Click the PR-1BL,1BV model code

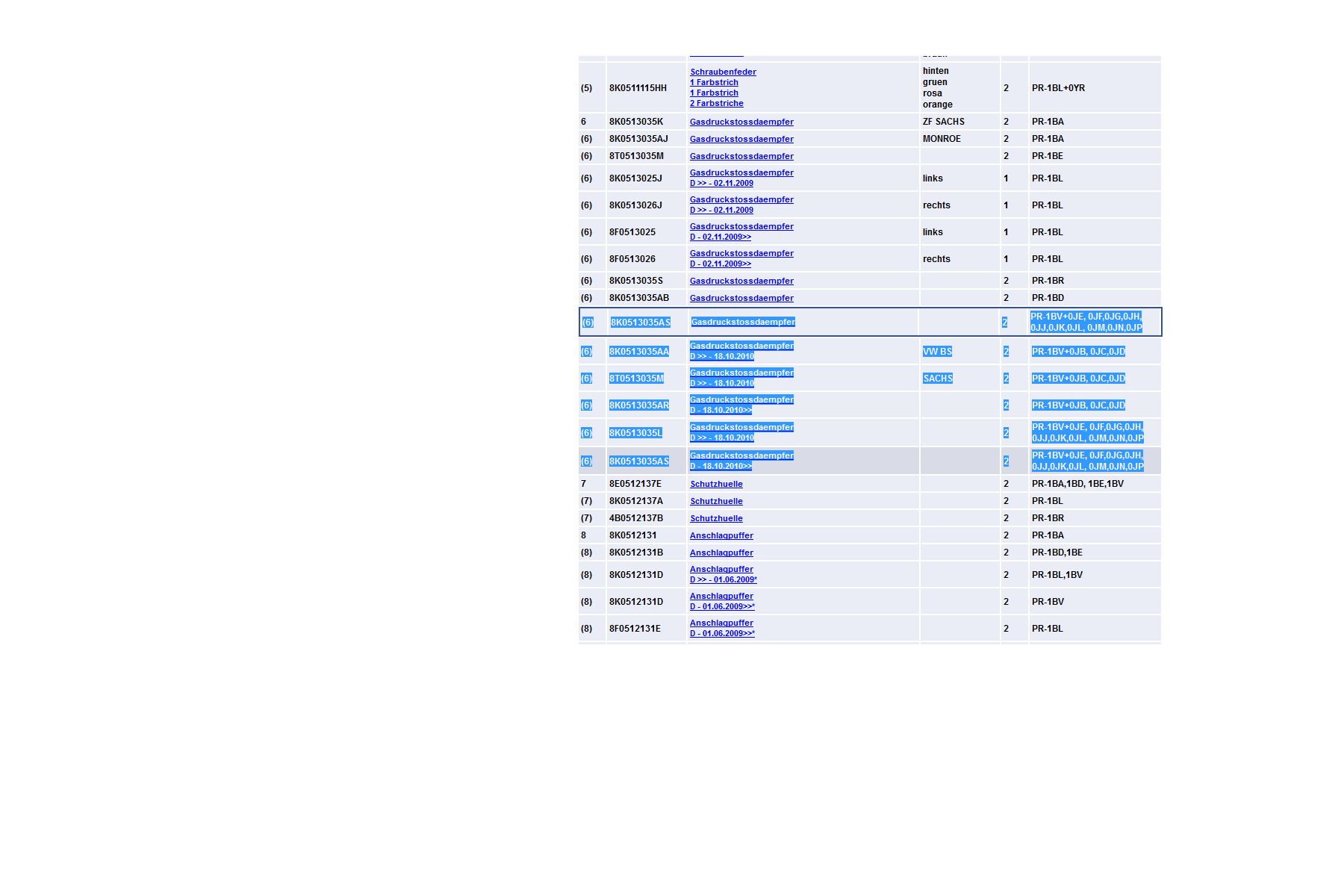coord(1057,575)
